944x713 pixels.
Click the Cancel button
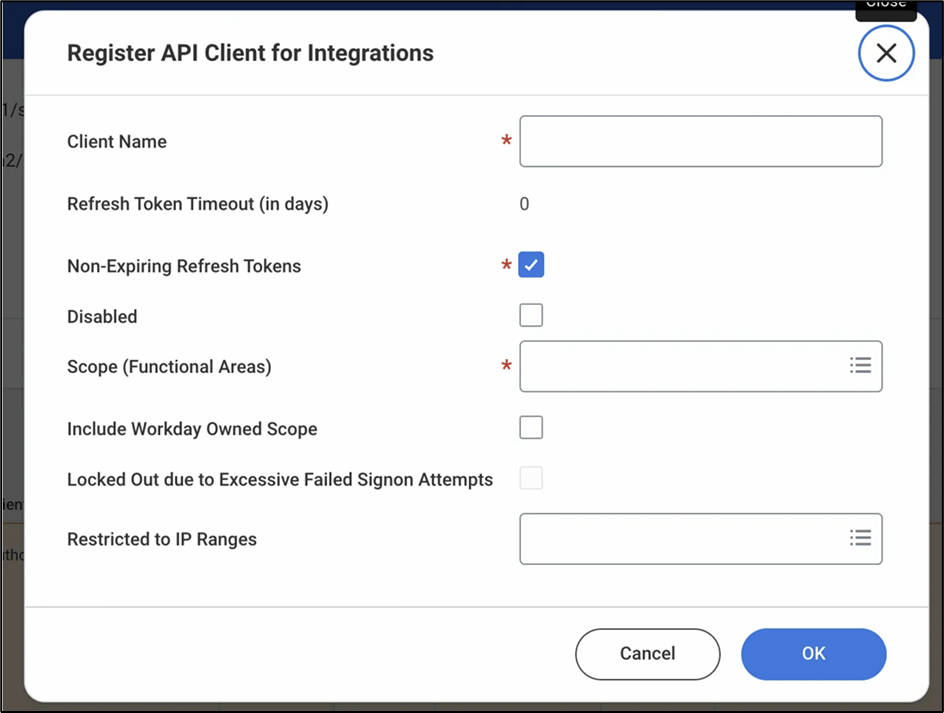coord(648,654)
